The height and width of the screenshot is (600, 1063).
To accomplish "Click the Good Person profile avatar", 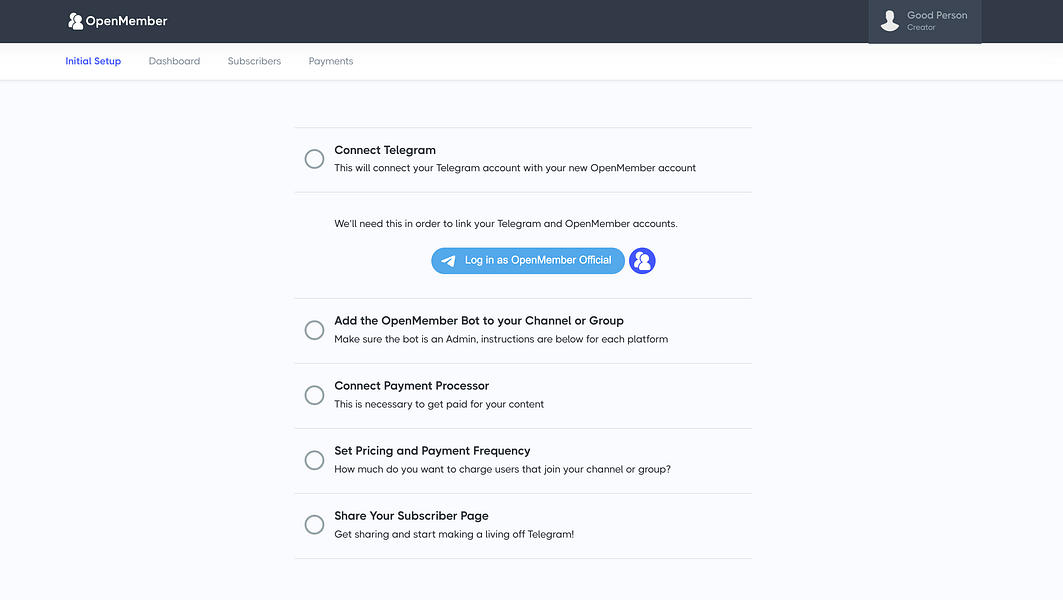I will pos(889,21).
